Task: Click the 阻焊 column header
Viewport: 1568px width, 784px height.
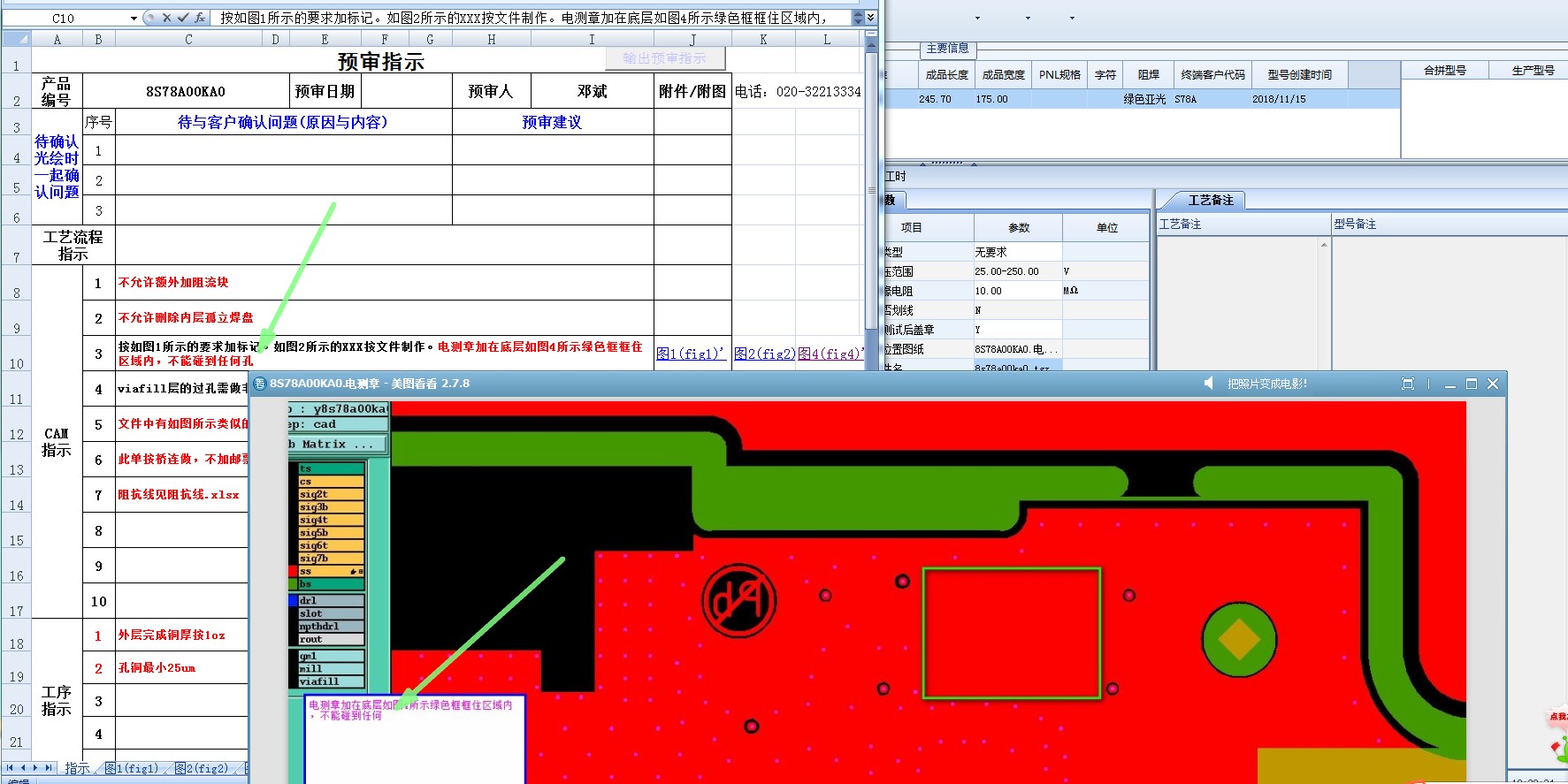Action: tap(1148, 75)
